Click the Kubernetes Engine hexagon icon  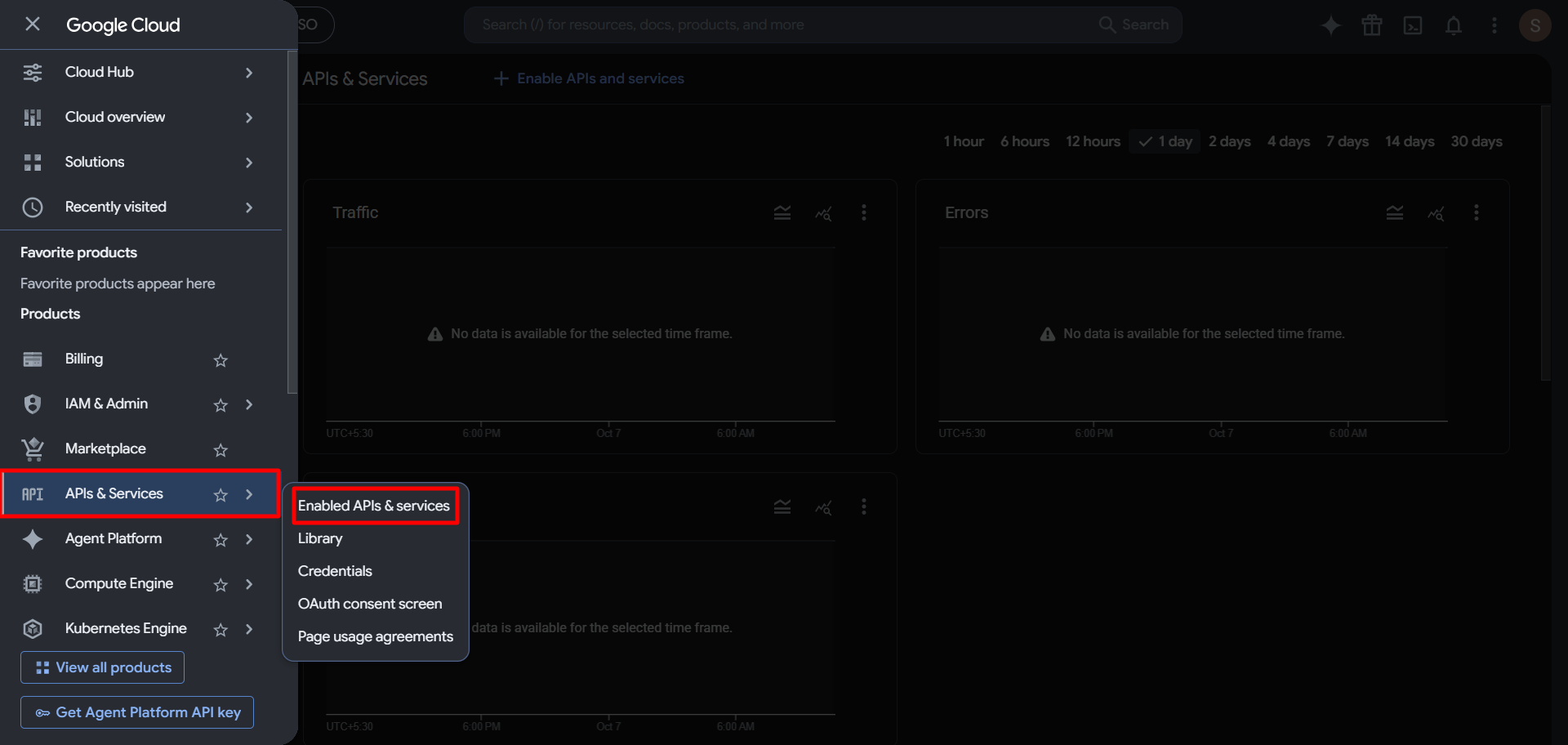(33, 629)
